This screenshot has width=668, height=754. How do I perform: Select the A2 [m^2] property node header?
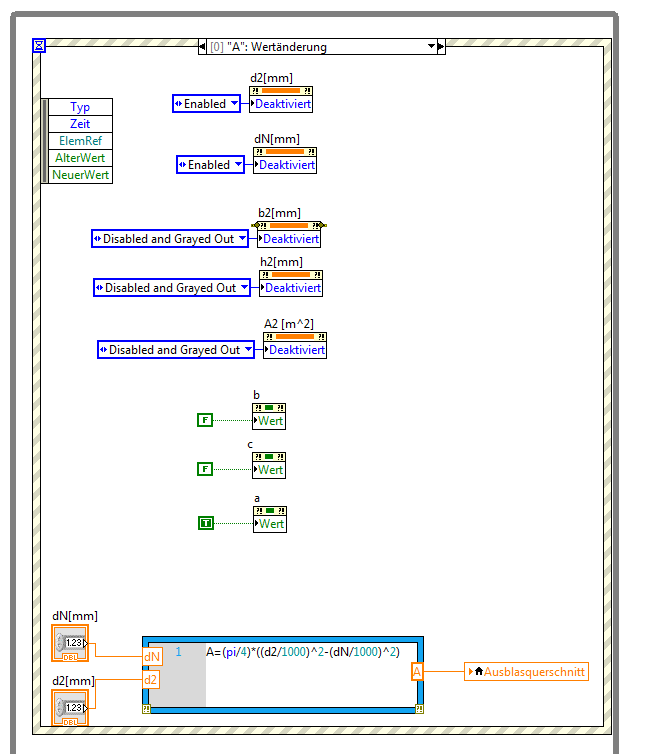coord(295,337)
